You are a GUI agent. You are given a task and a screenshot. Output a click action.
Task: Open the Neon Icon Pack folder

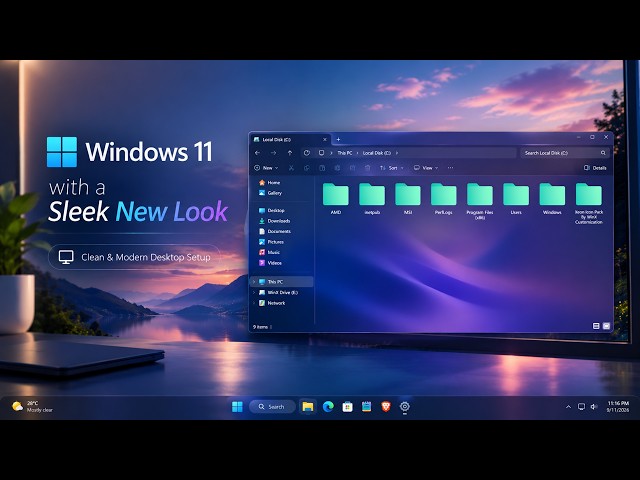pos(589,204)
